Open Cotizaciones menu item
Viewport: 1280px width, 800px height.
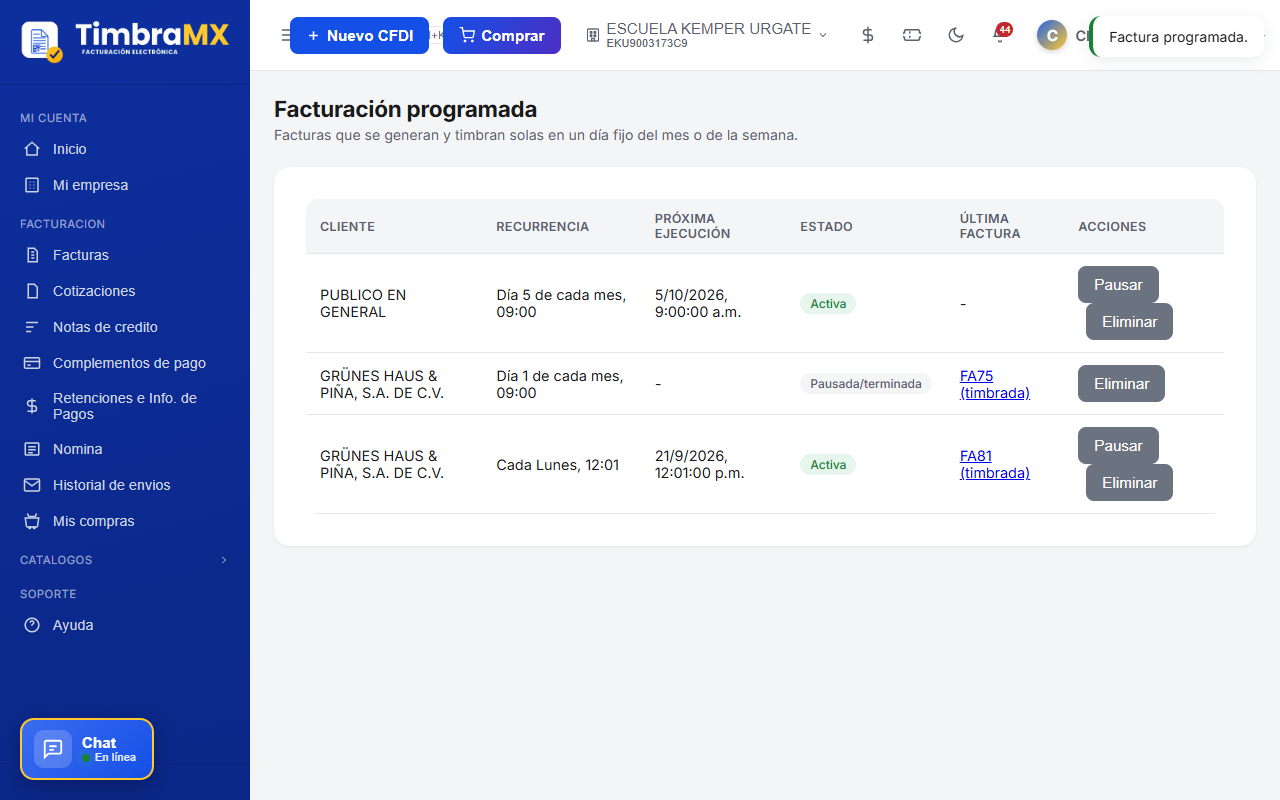click(125, 291)
